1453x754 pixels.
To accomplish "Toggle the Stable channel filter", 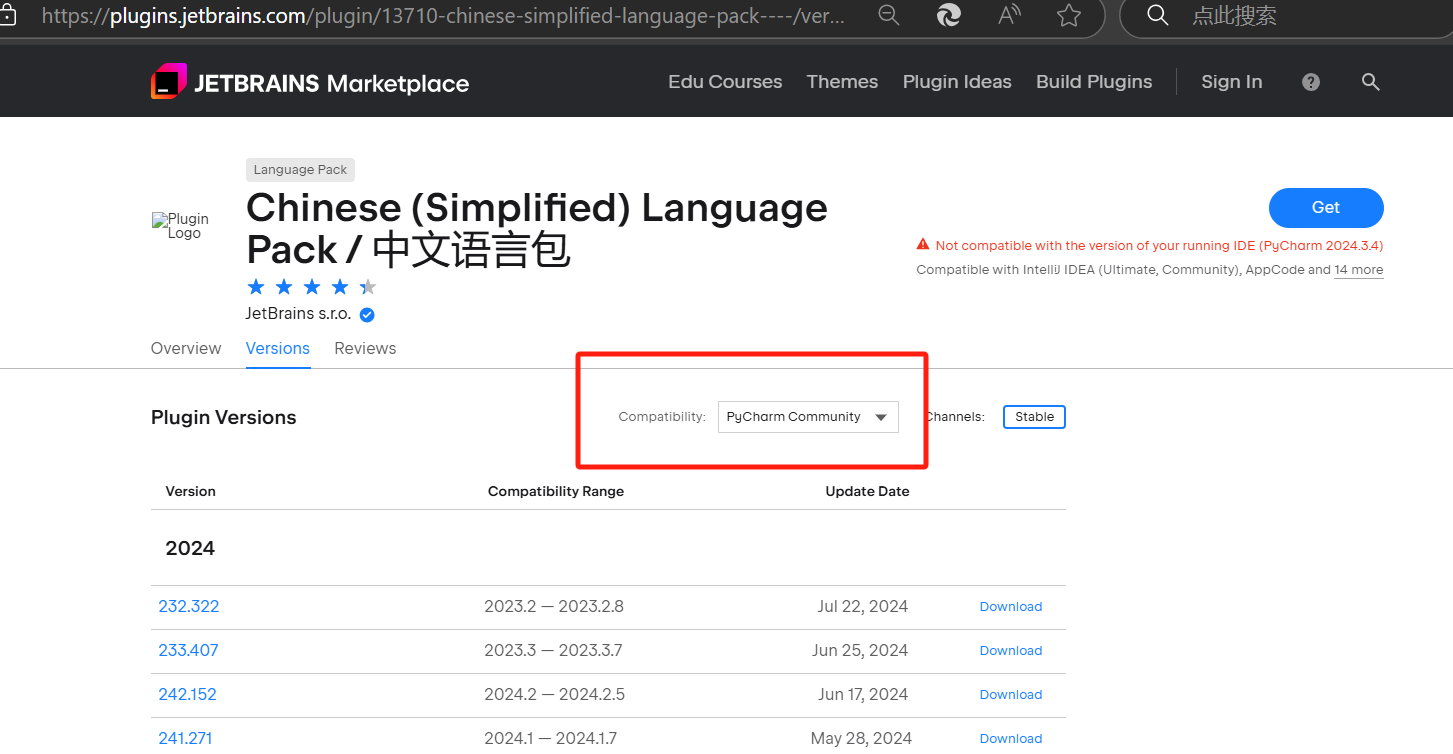I will coord(1034,417).
